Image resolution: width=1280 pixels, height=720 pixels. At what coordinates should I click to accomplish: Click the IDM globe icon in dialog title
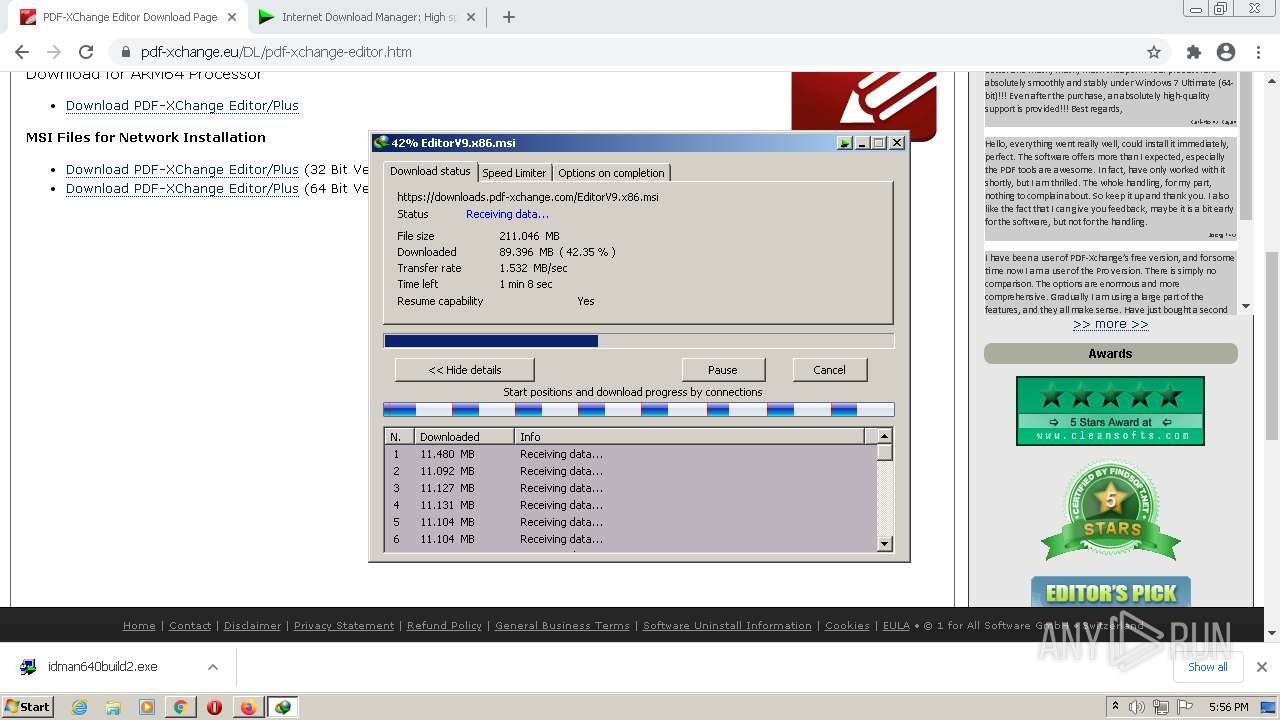[x=380, y=143]
